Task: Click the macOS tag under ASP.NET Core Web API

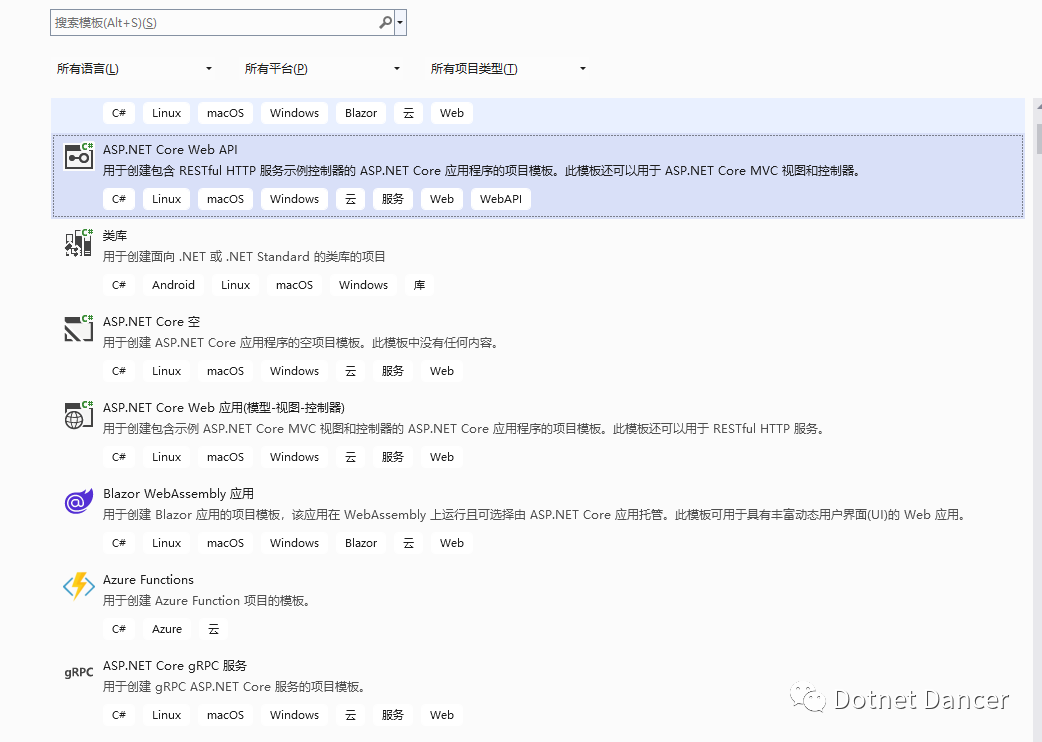Action: 225,199
